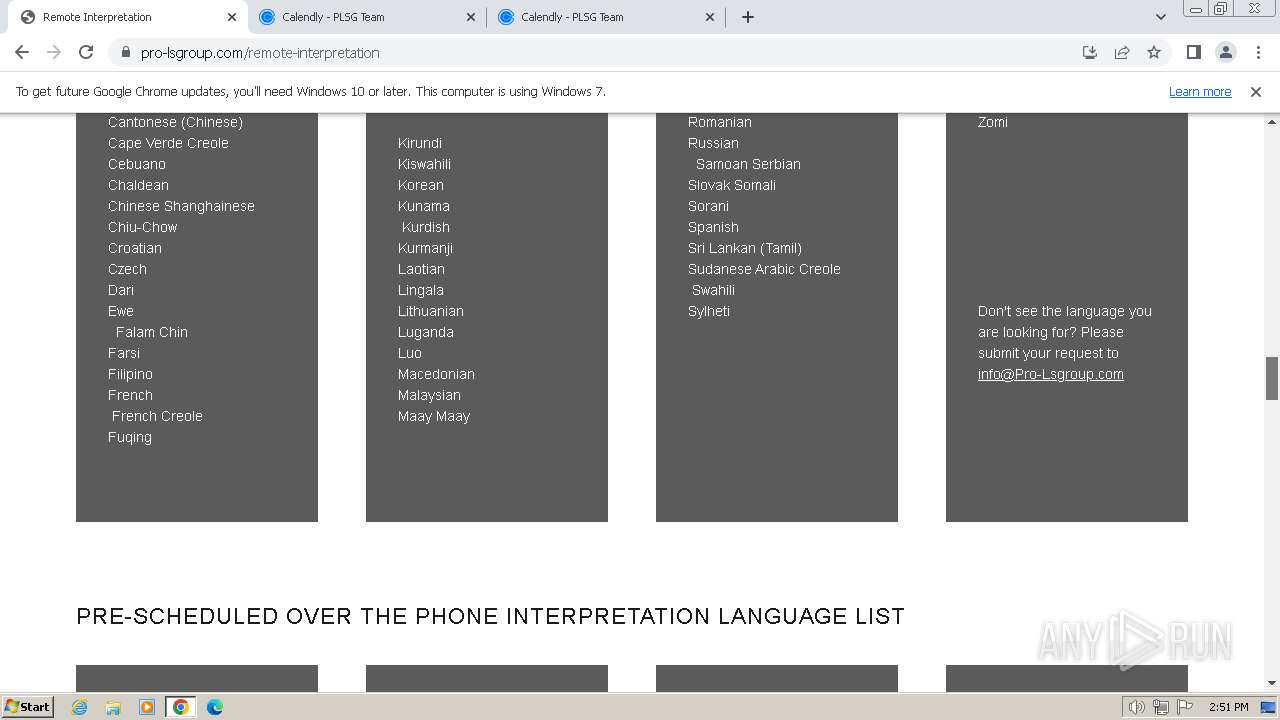Click the info@Pro-Lsgroup.com email link
Screen dimensions: 1280x720
click(x=1051, y=374)
